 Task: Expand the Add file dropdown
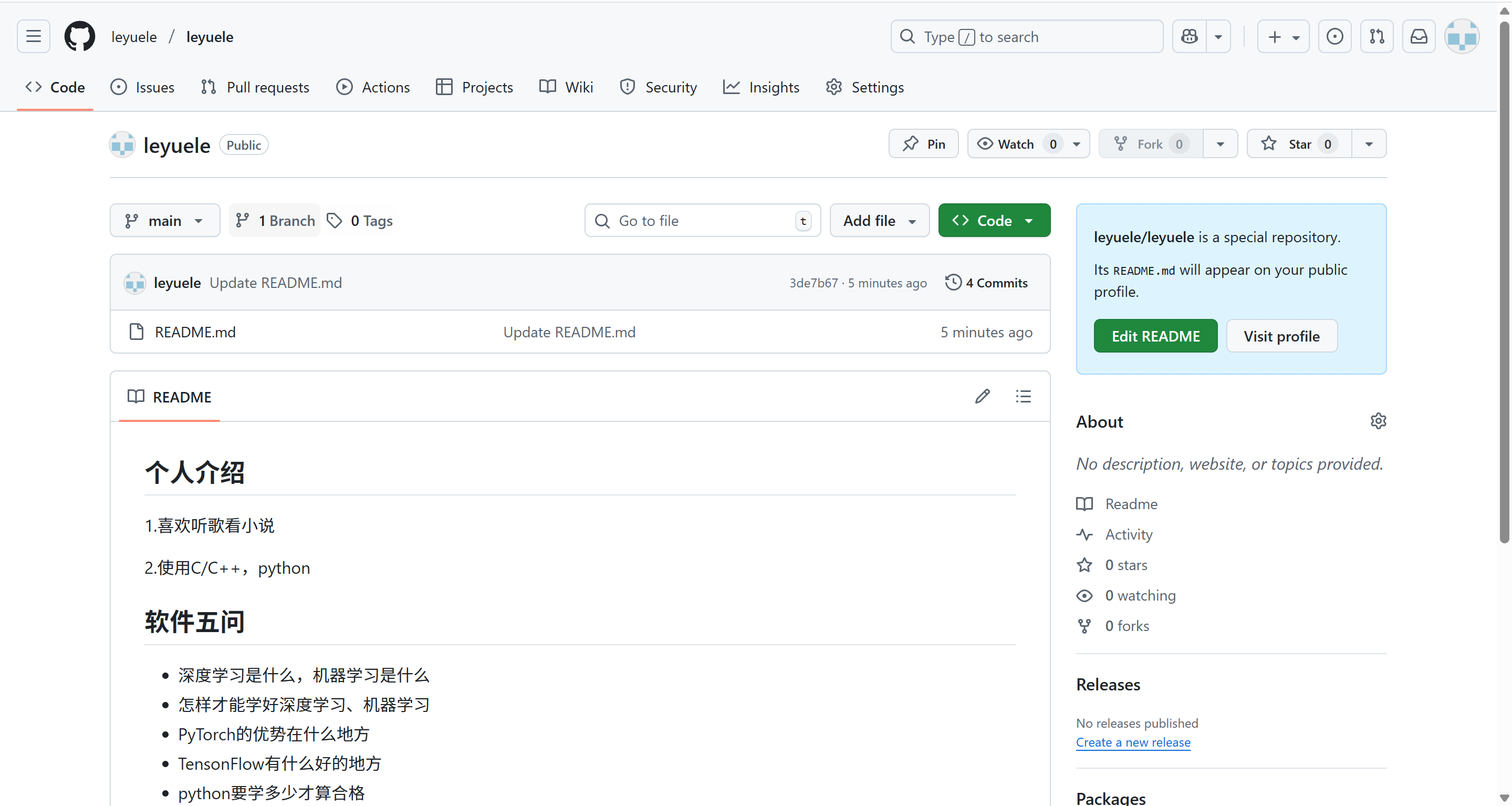point(879,221)
